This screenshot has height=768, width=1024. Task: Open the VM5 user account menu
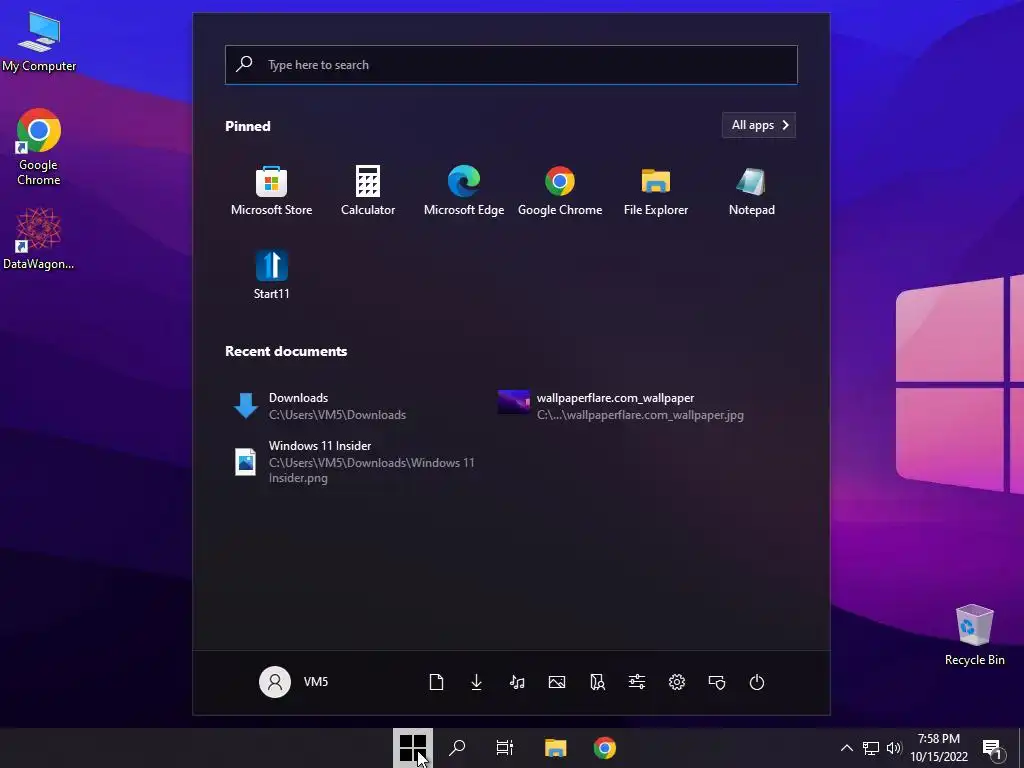point(294,682)
